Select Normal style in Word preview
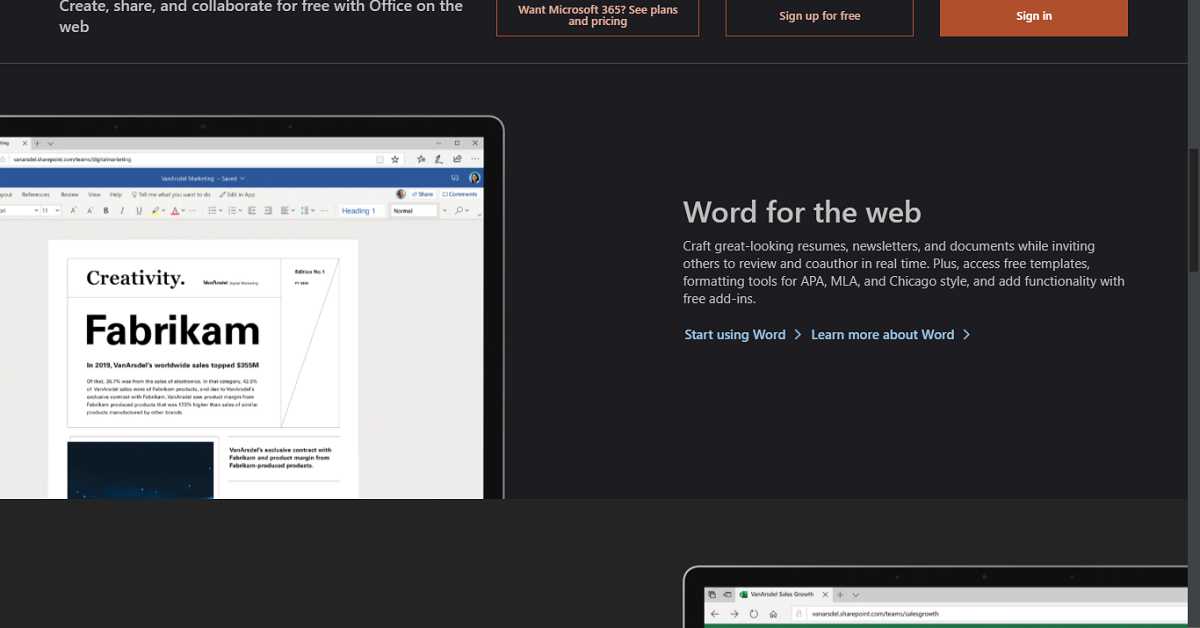Screen dimensions: 1200x628 tap(414, 211)
